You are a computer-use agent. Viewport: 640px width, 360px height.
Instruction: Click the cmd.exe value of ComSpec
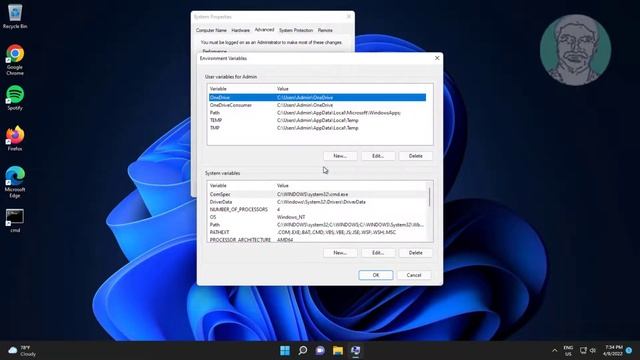pyautogui.click(x=312, y=194)
